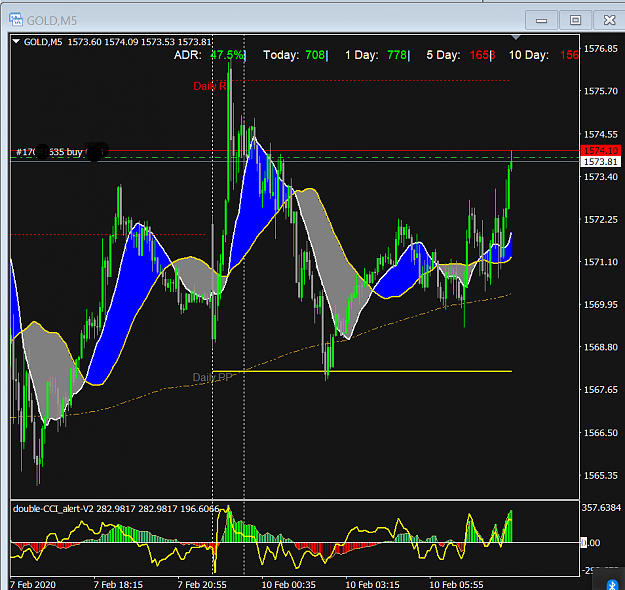Click the 7 Feb 20:55 time label
The image size is (625, 590).
coord(202,584)
